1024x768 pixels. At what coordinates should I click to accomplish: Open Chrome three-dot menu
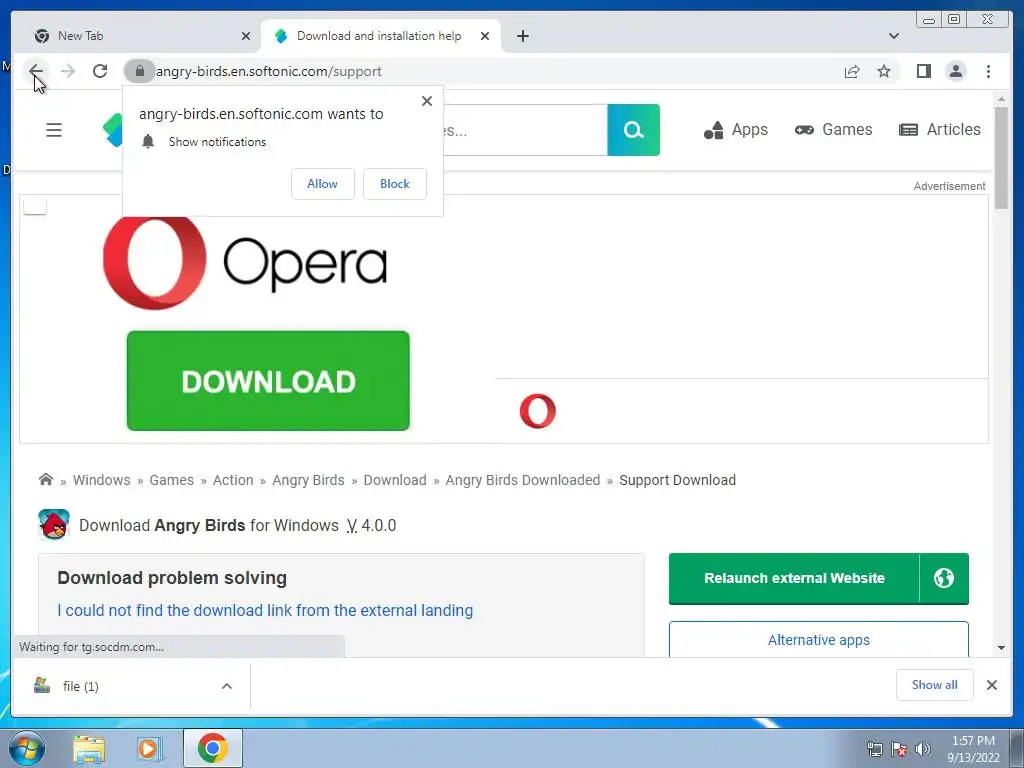point(988,71)
